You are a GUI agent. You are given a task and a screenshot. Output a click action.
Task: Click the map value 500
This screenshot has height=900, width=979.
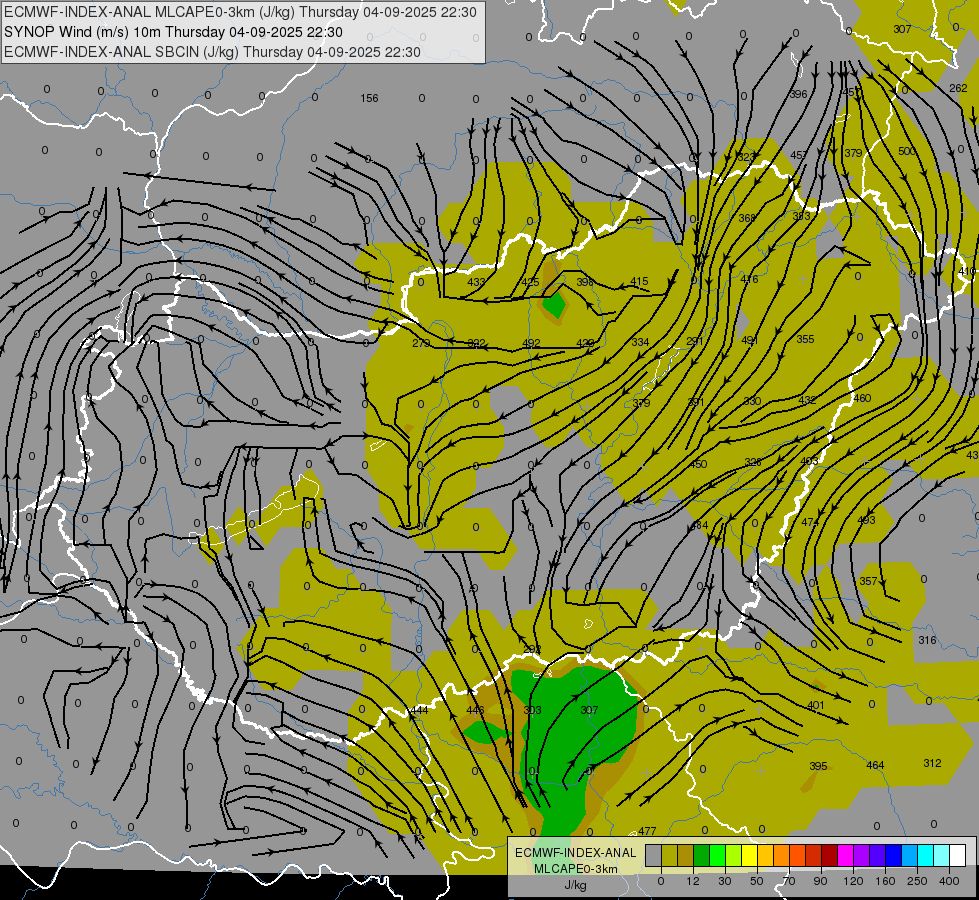(907, 151)
